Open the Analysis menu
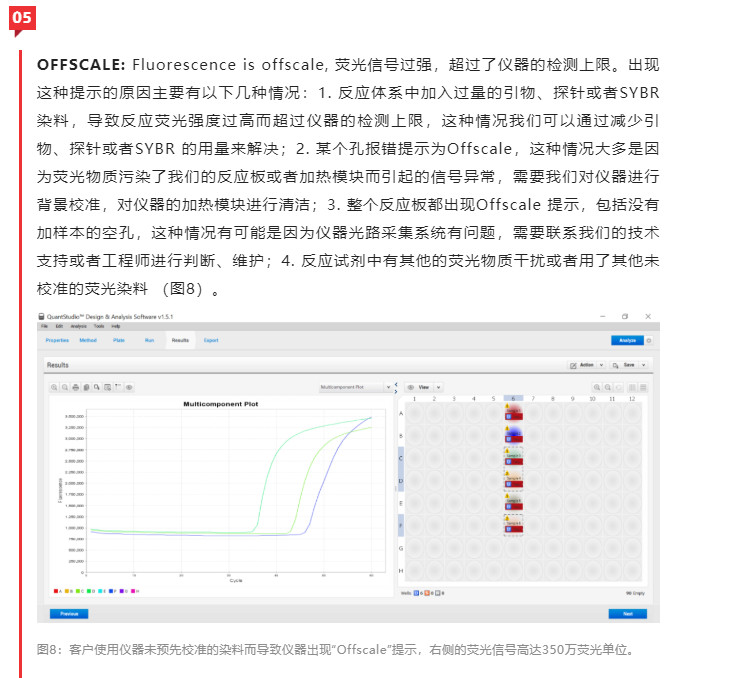 (x=77, y=327)
